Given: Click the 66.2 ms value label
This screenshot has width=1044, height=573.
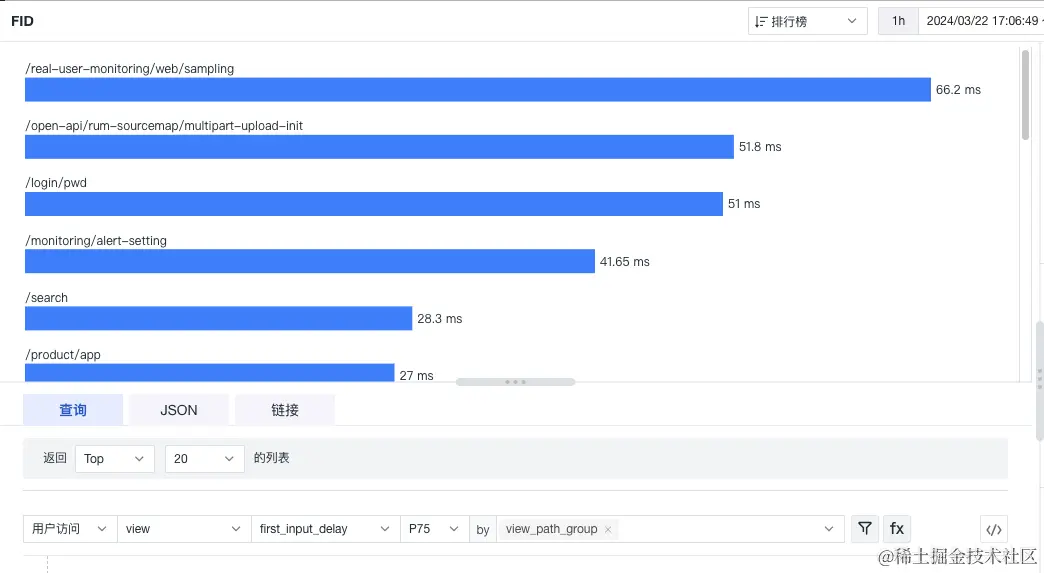Looking at the screenshot, I should pyautogui.click(x=958, y=90).
